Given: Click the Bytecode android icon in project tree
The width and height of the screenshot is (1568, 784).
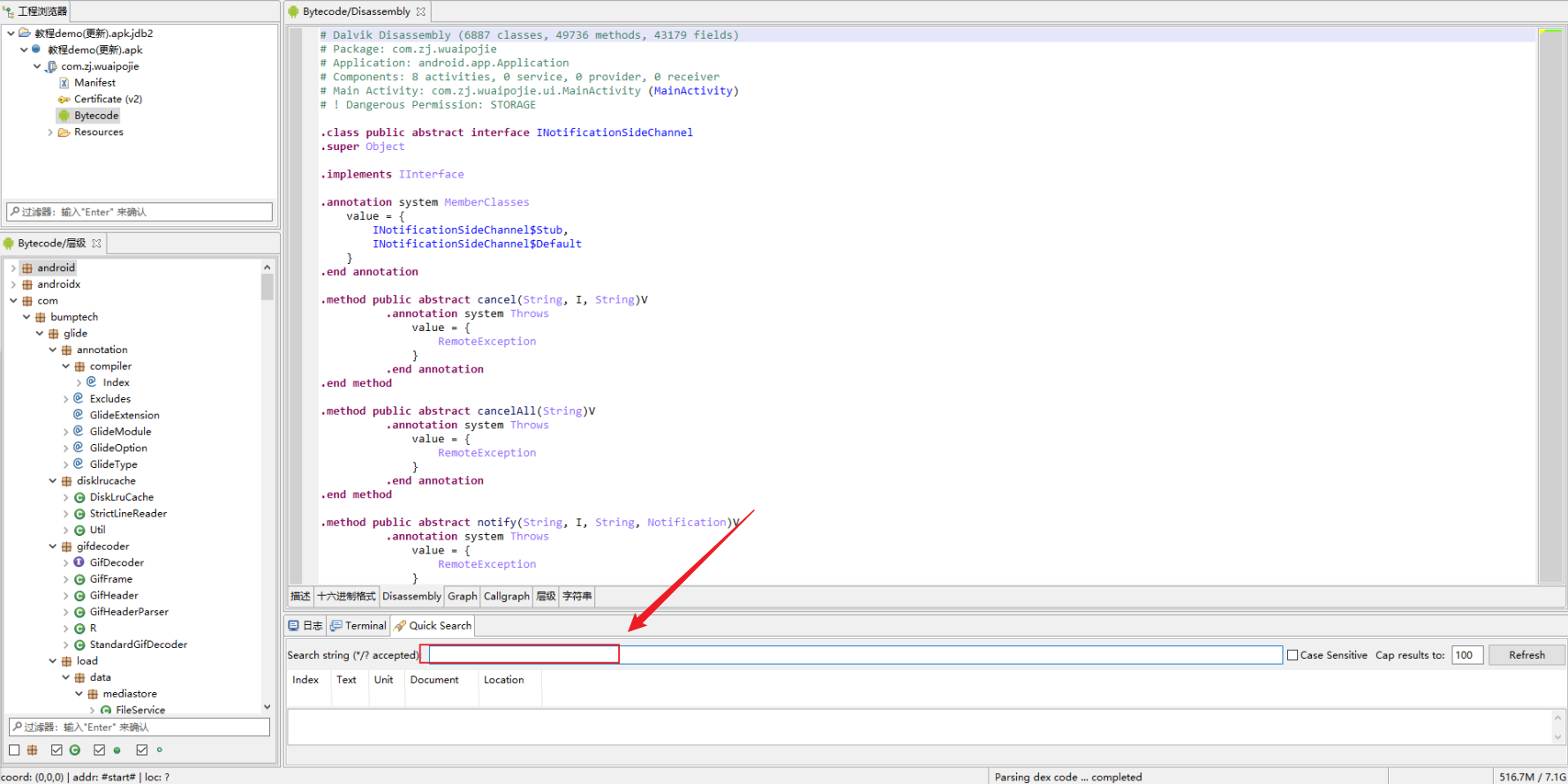Looking at the screenshot, I should pyautogui.click(x=64, y=116).
